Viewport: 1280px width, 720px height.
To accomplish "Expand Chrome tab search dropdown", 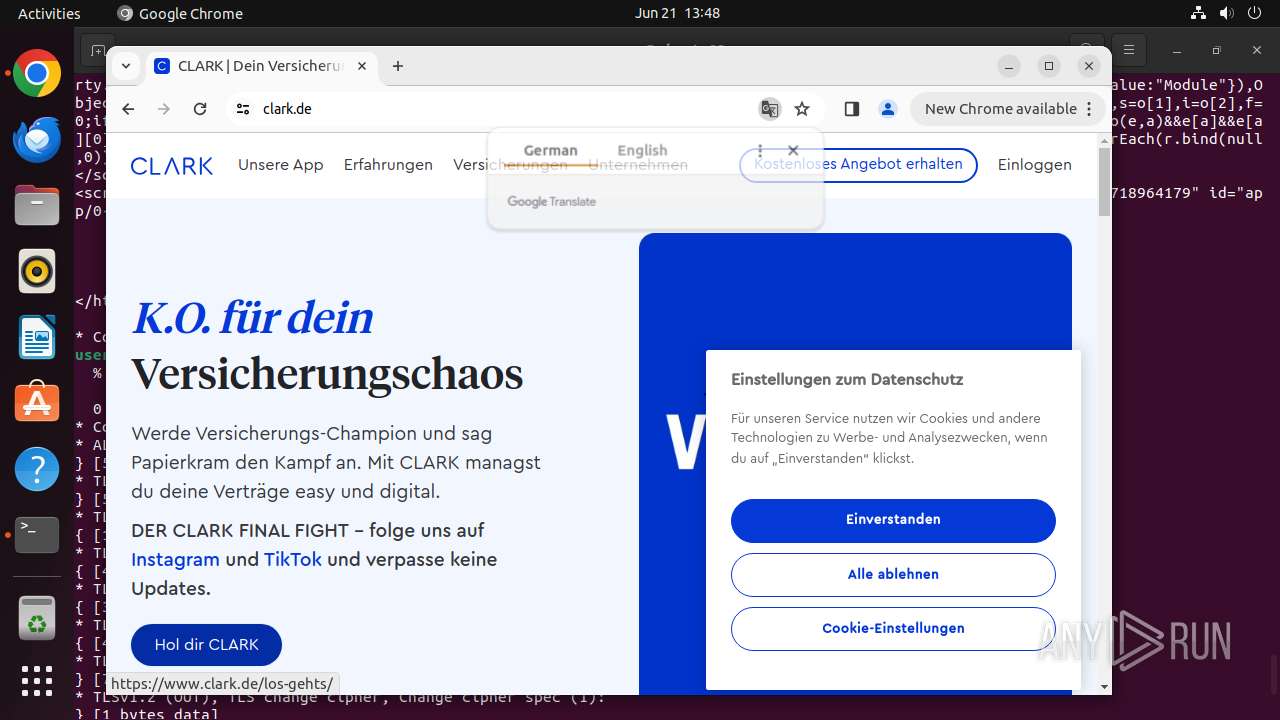I will pos(126,66).
